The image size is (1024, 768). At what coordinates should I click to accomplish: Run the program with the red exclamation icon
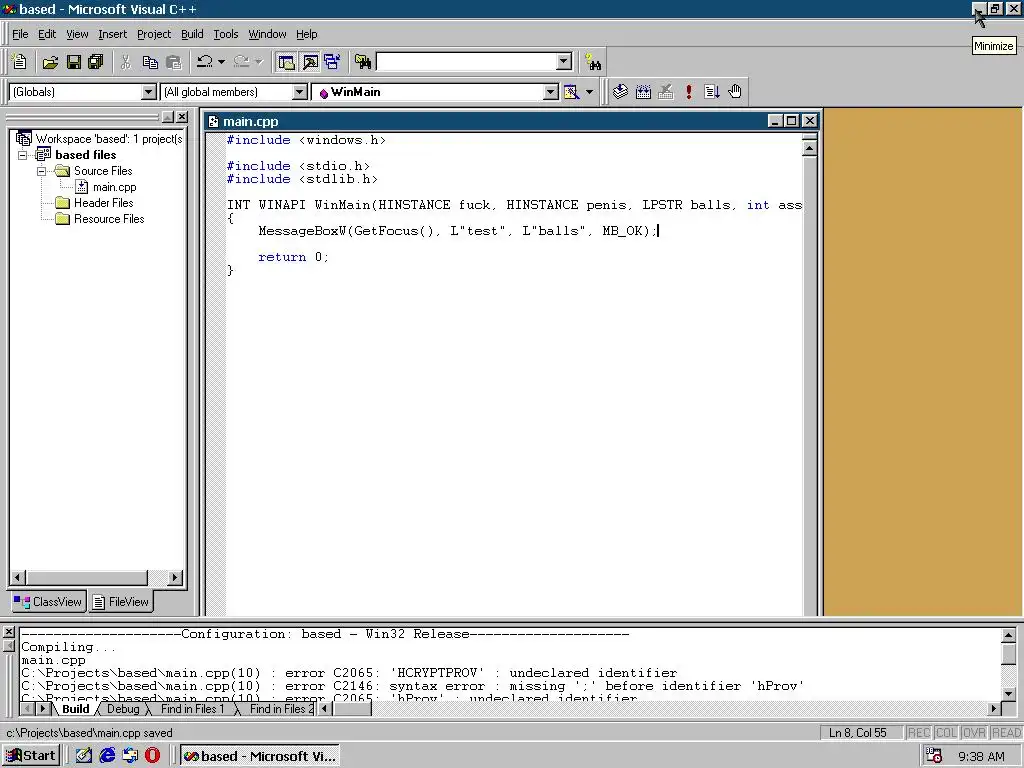(688, 92)
